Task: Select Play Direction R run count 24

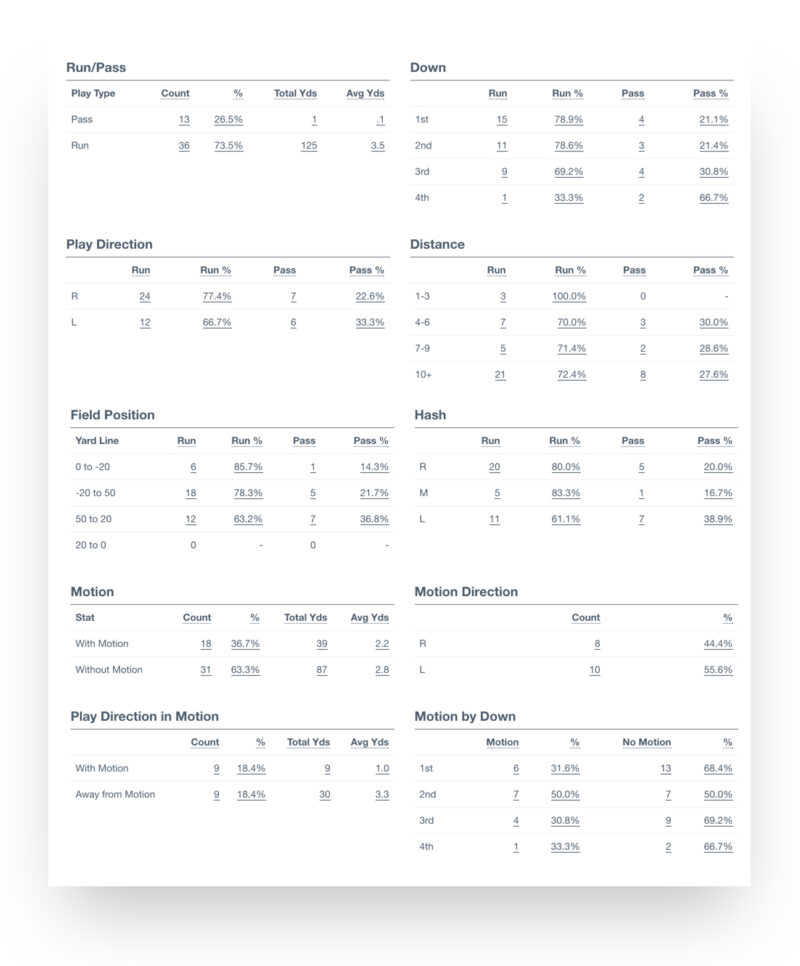Action: 145,296
